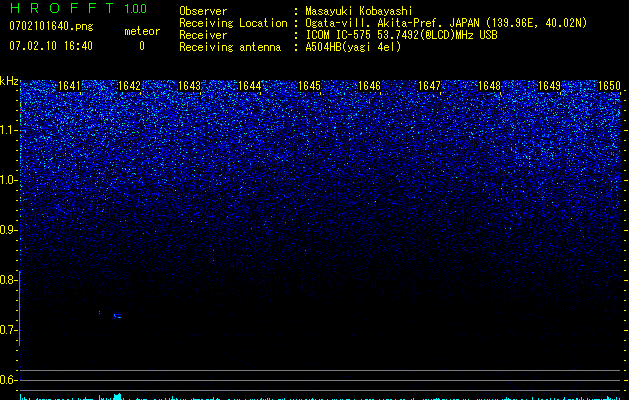Click the kHz axis unit label
The height and width of the screenshot is (400, 629).
[x=9, y=81]
